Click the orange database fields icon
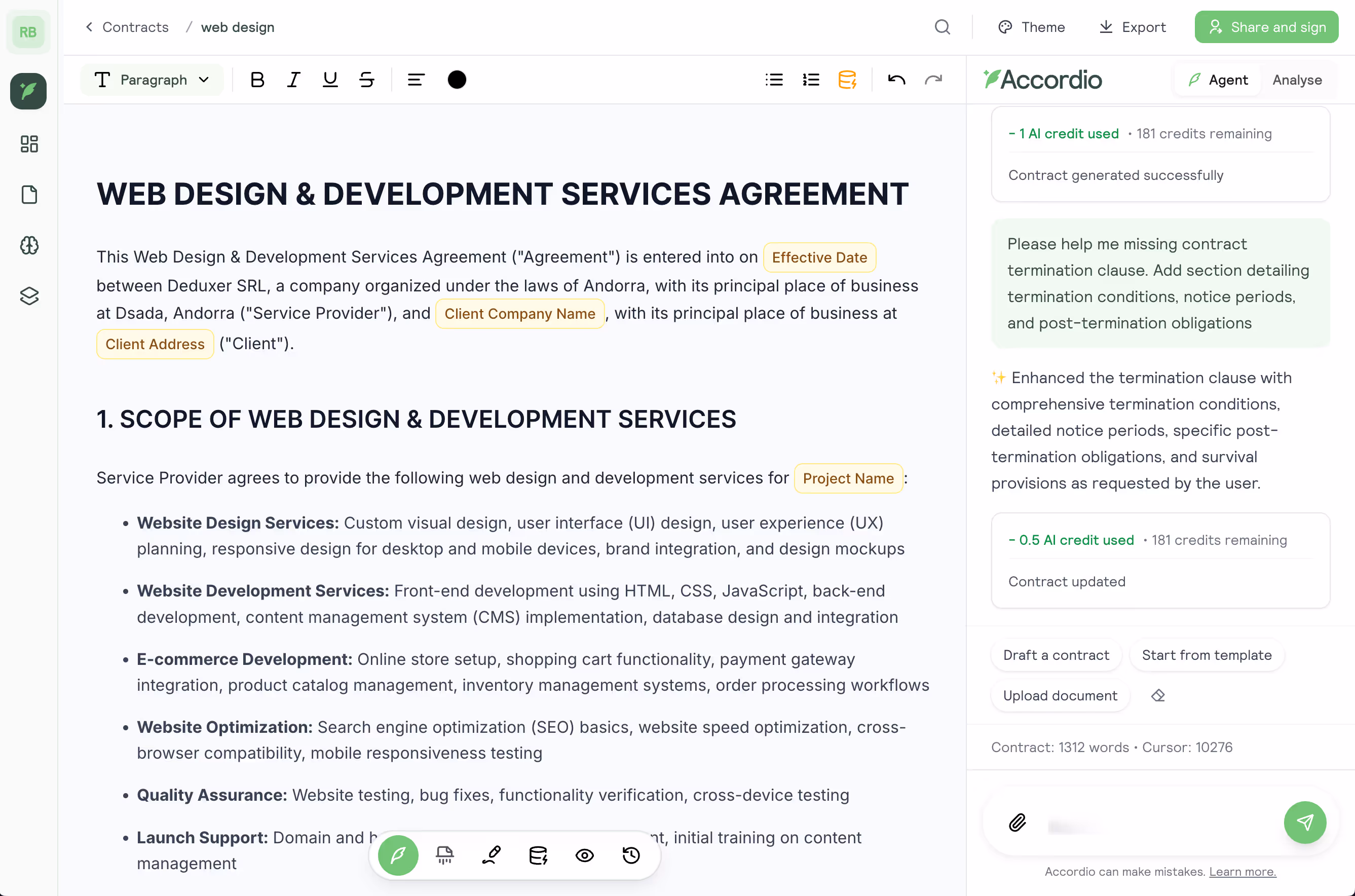 point(847,80)
